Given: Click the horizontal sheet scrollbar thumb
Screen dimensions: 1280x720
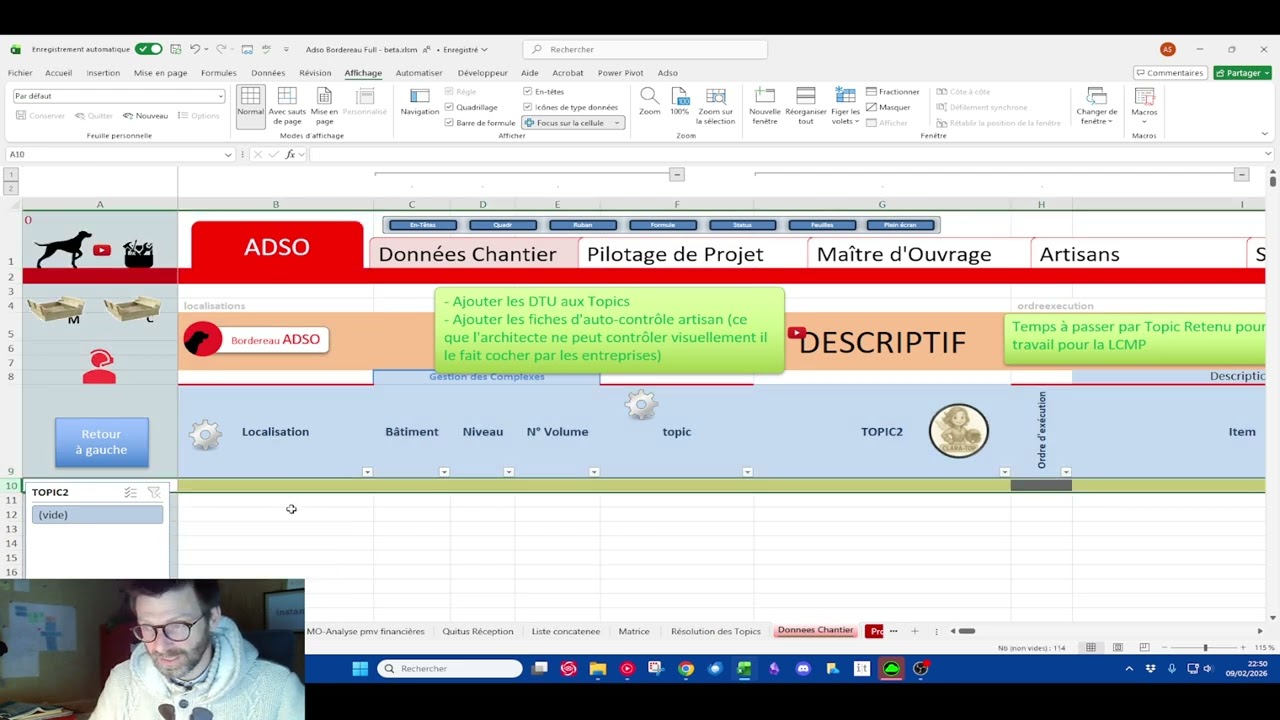Looking at the screenshot, I should point(967,631).
